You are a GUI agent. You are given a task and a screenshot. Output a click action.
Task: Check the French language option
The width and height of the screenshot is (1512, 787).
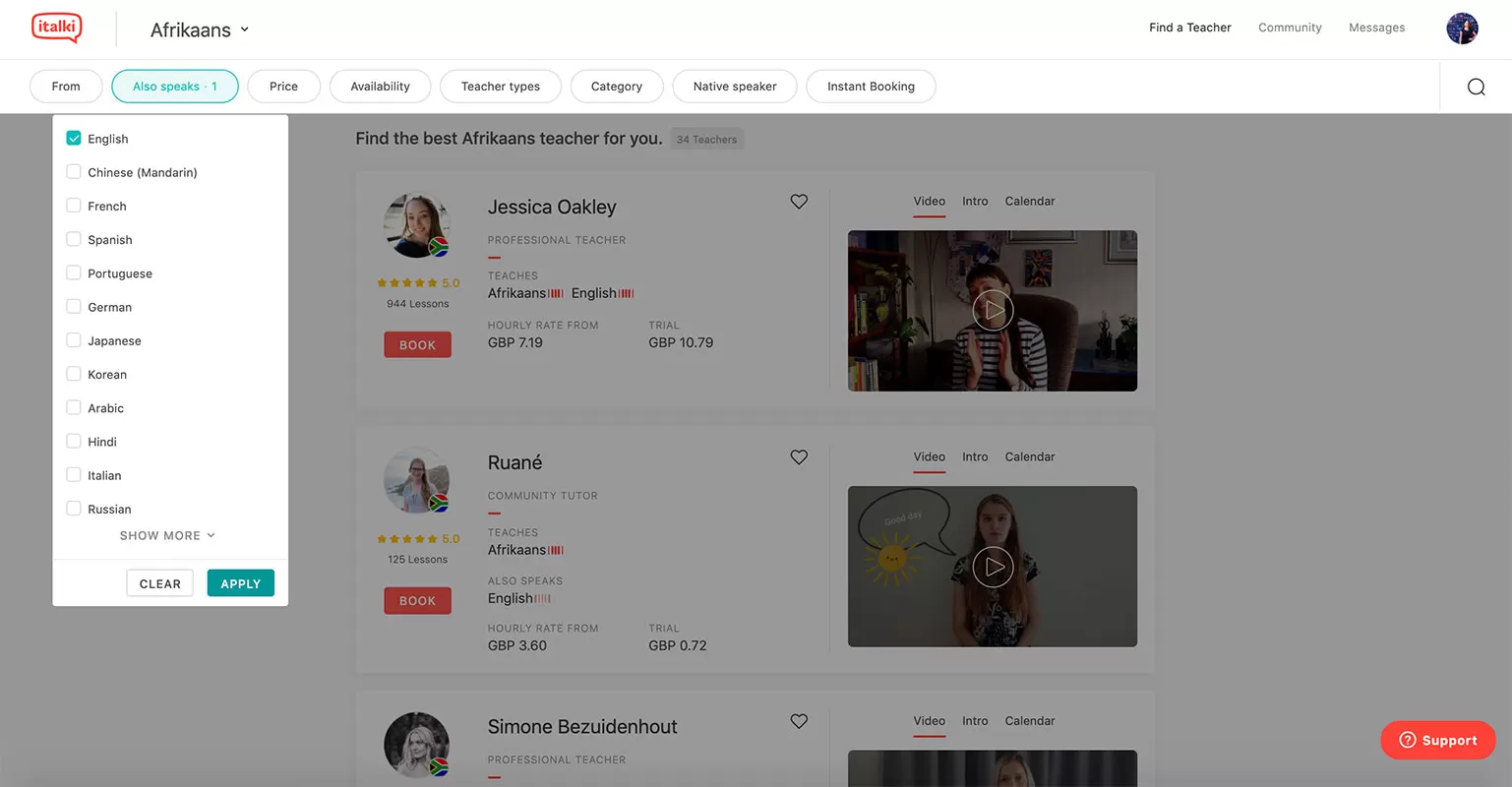click(74, 206)
